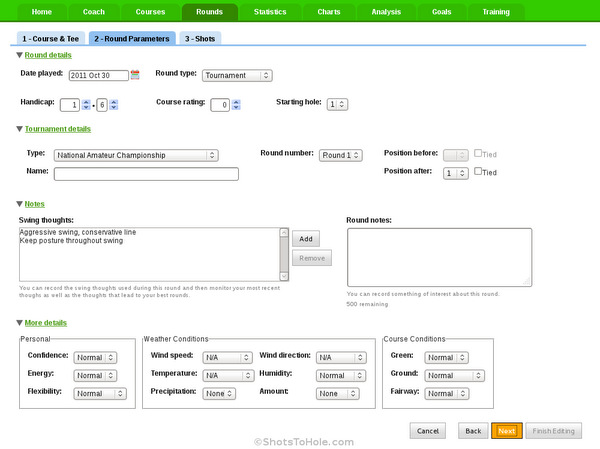Open the Round type dropdown

tap(237, 75)
